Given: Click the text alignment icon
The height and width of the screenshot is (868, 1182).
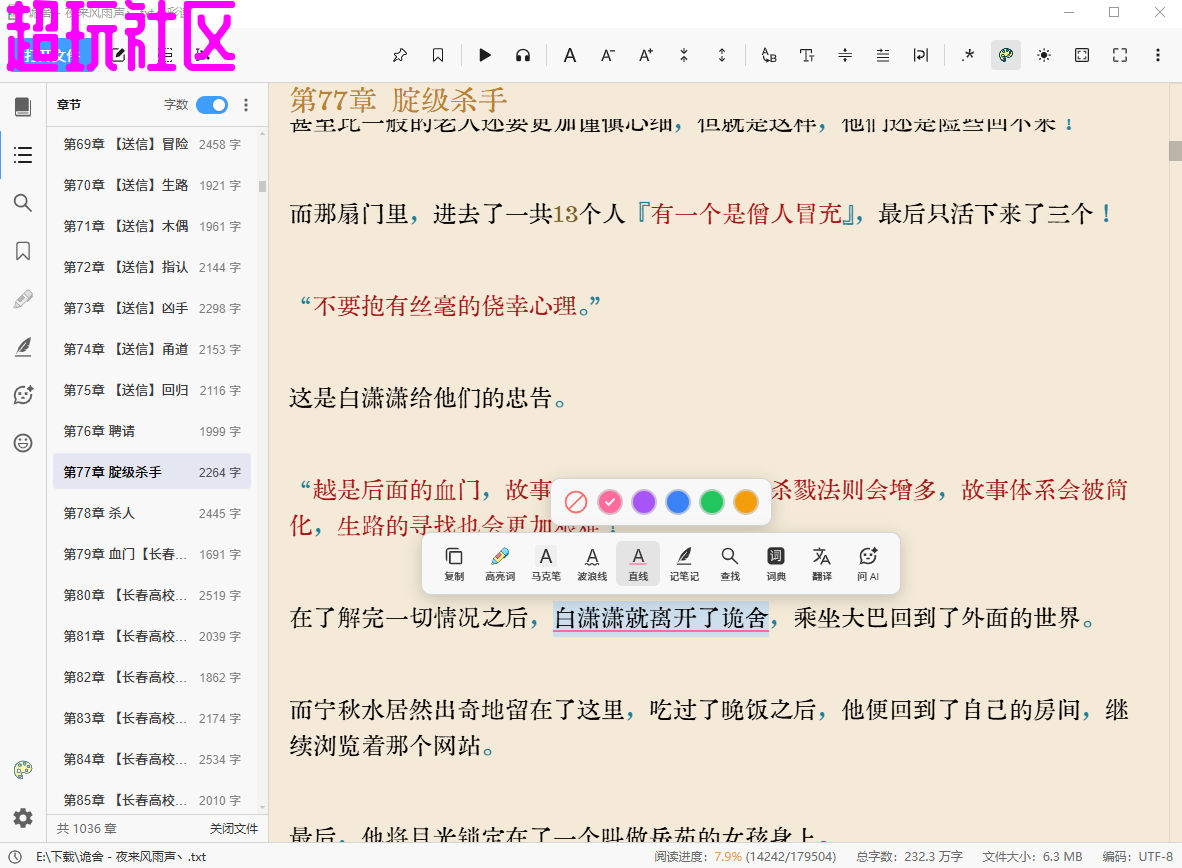Looking at the screenshot, I should coord(883,55).
